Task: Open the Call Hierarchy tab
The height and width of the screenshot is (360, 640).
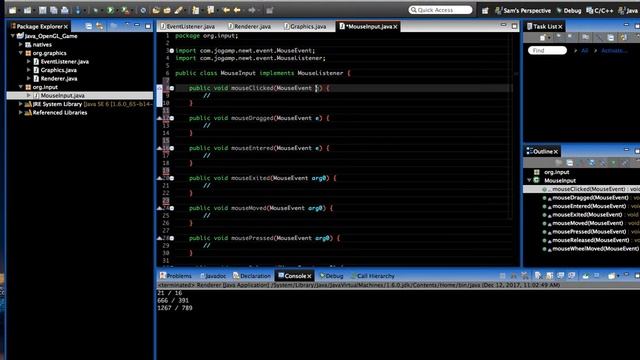Action: pyautogui.click(x=373, y=276)
